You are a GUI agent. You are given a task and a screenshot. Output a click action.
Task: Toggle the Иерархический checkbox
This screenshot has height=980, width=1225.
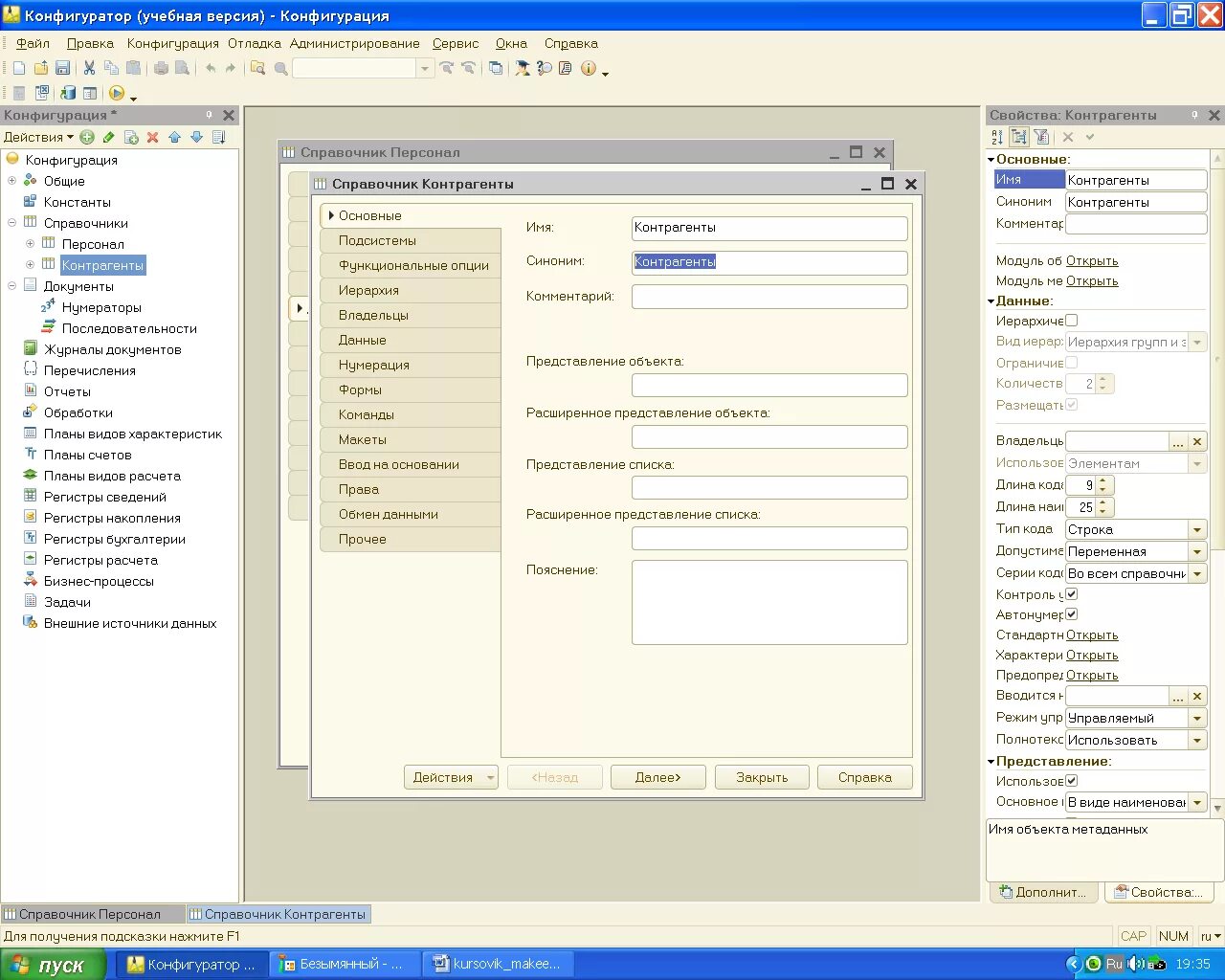click(1072, 321)
